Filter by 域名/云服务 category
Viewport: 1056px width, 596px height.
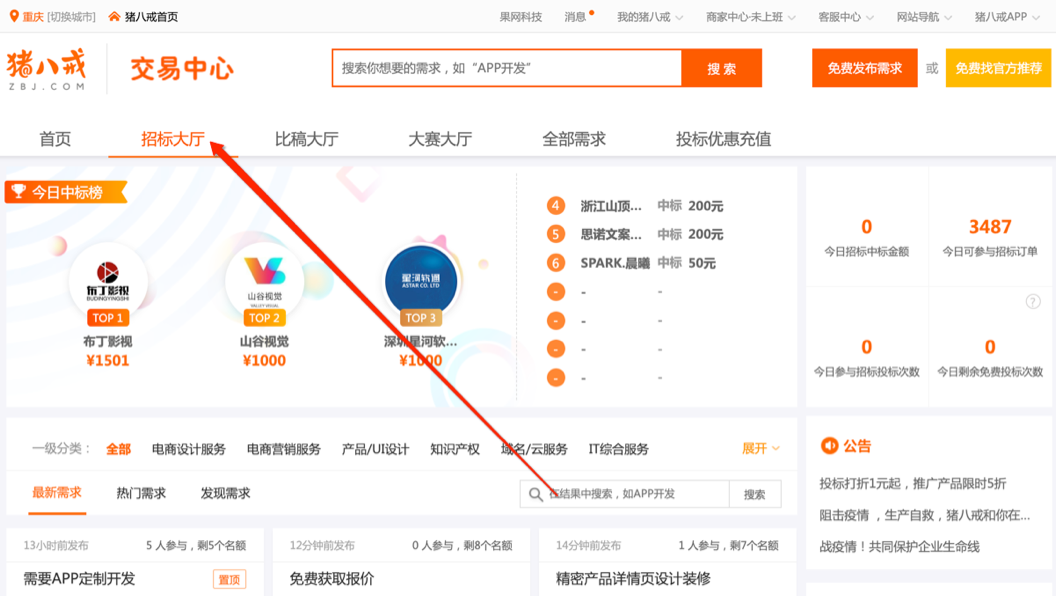(x=534, y=449)
